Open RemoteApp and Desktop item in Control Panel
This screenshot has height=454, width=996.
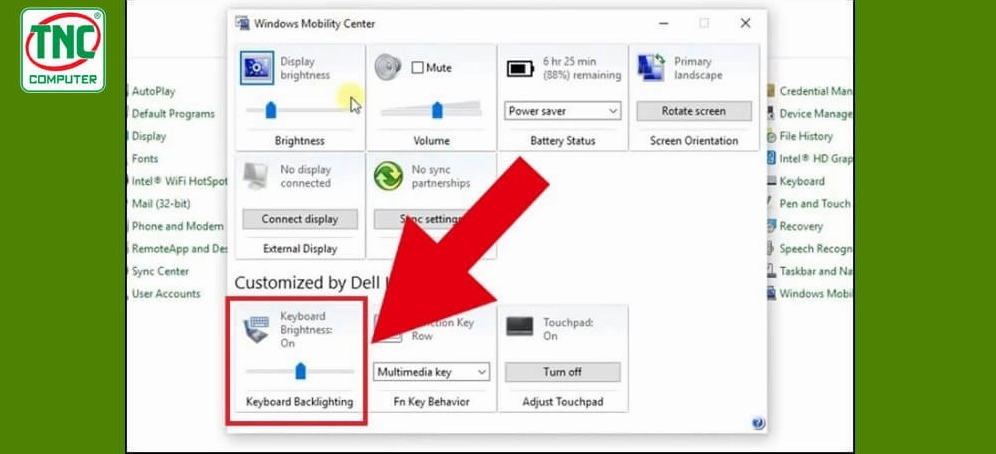[179, 249]
